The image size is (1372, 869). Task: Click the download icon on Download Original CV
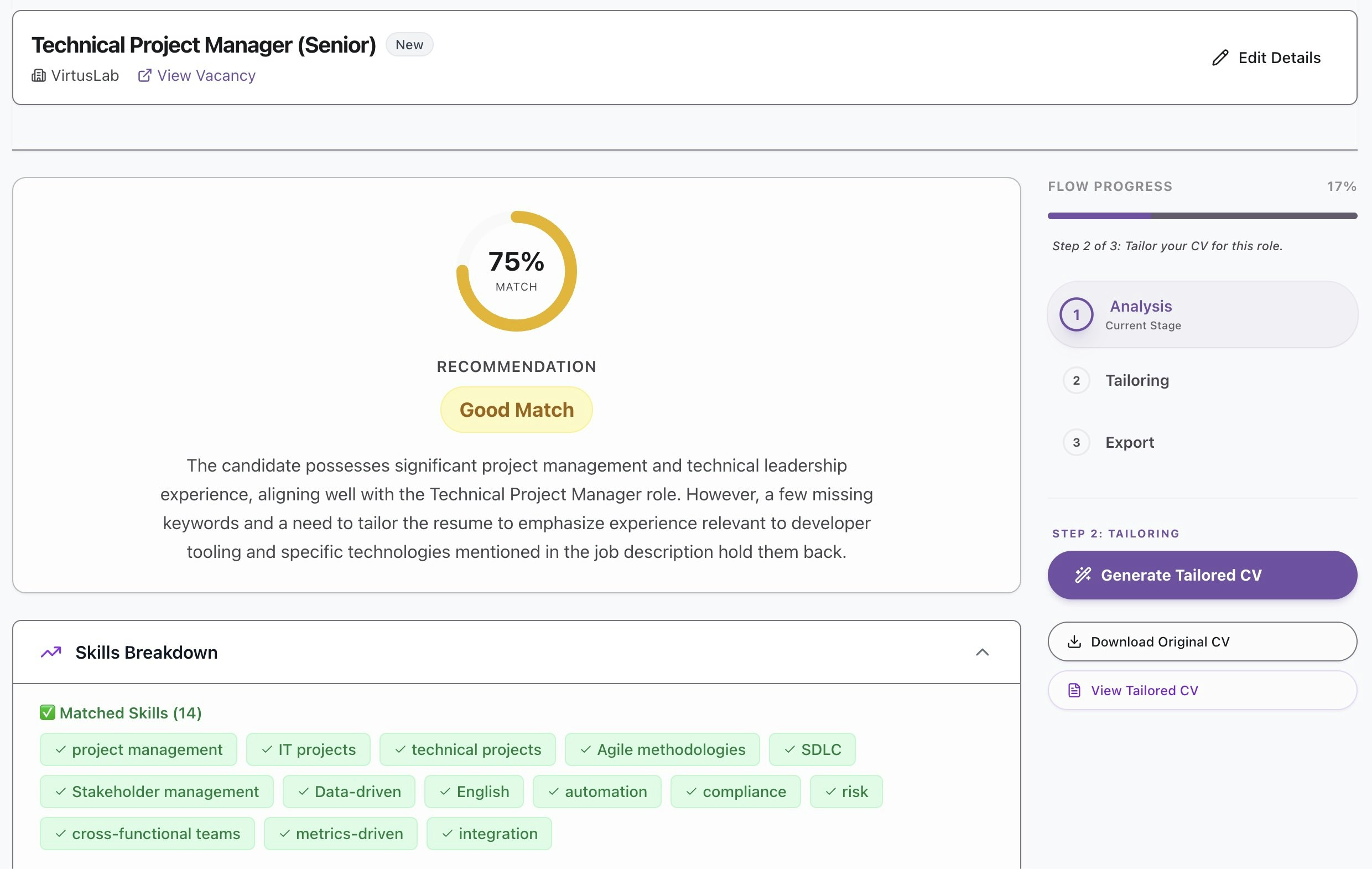1074,642
